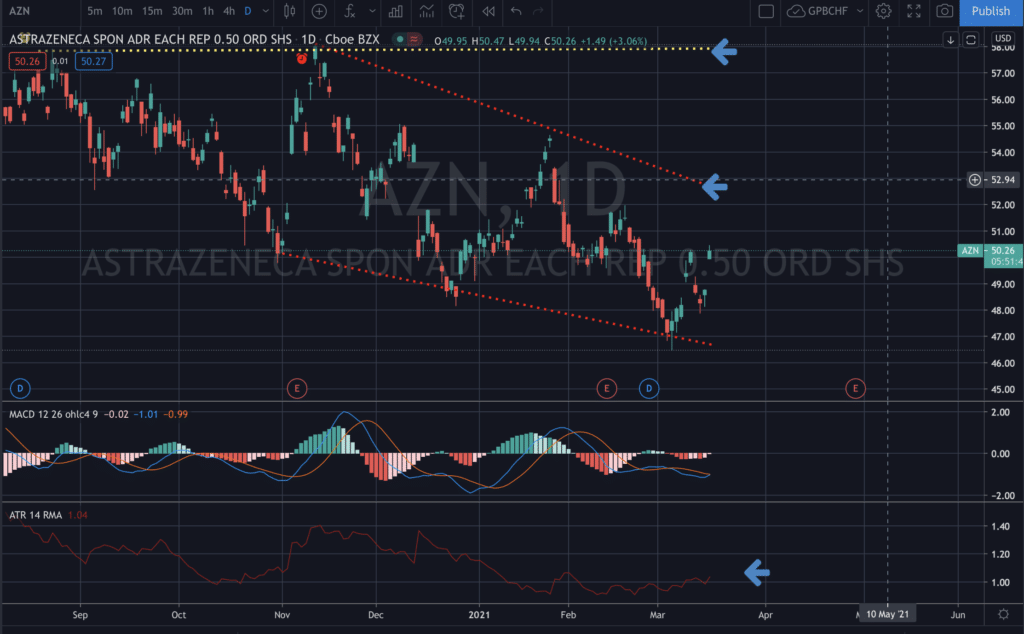The image size is (1024, 634).
Task: Toggle the layout square selector
Action: tap(766, 11)
